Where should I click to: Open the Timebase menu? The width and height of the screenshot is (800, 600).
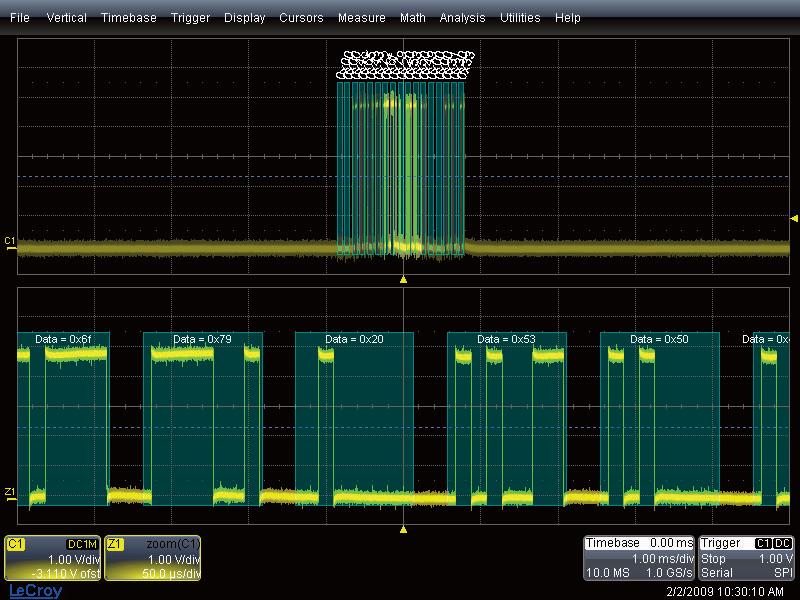click(x=128, y=18)
